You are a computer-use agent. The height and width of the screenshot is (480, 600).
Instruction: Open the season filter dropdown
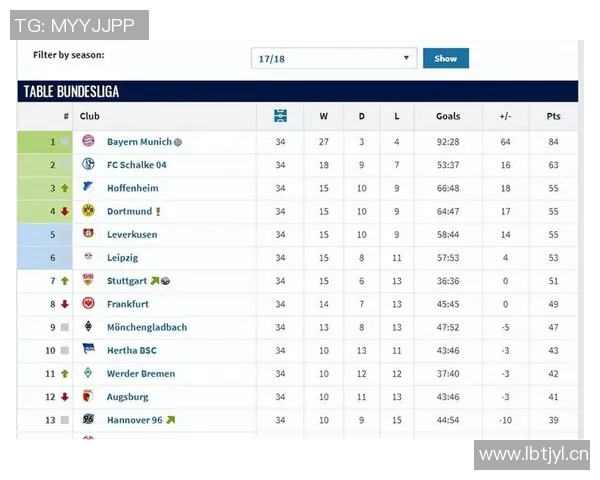[x=334, y=59]
